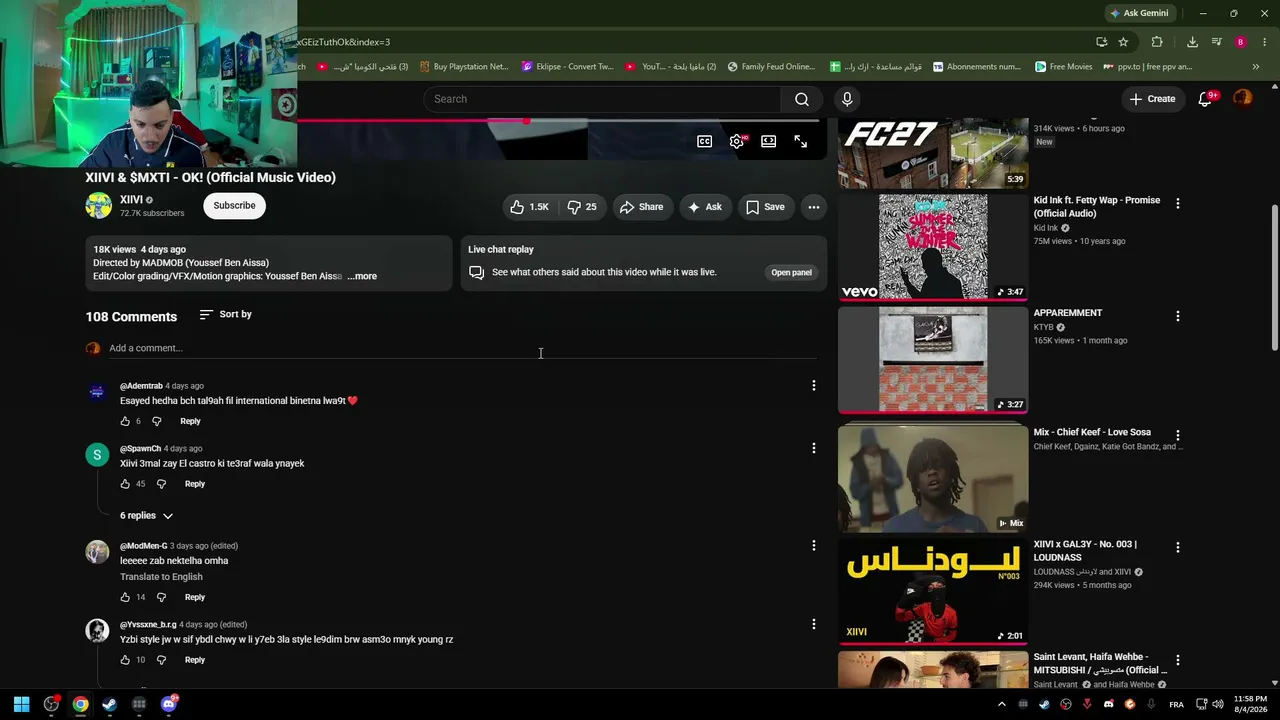Viewport: 1280px width, 720px height.
Task: Open Chrome media controls icon
Action: point(1217,42)
